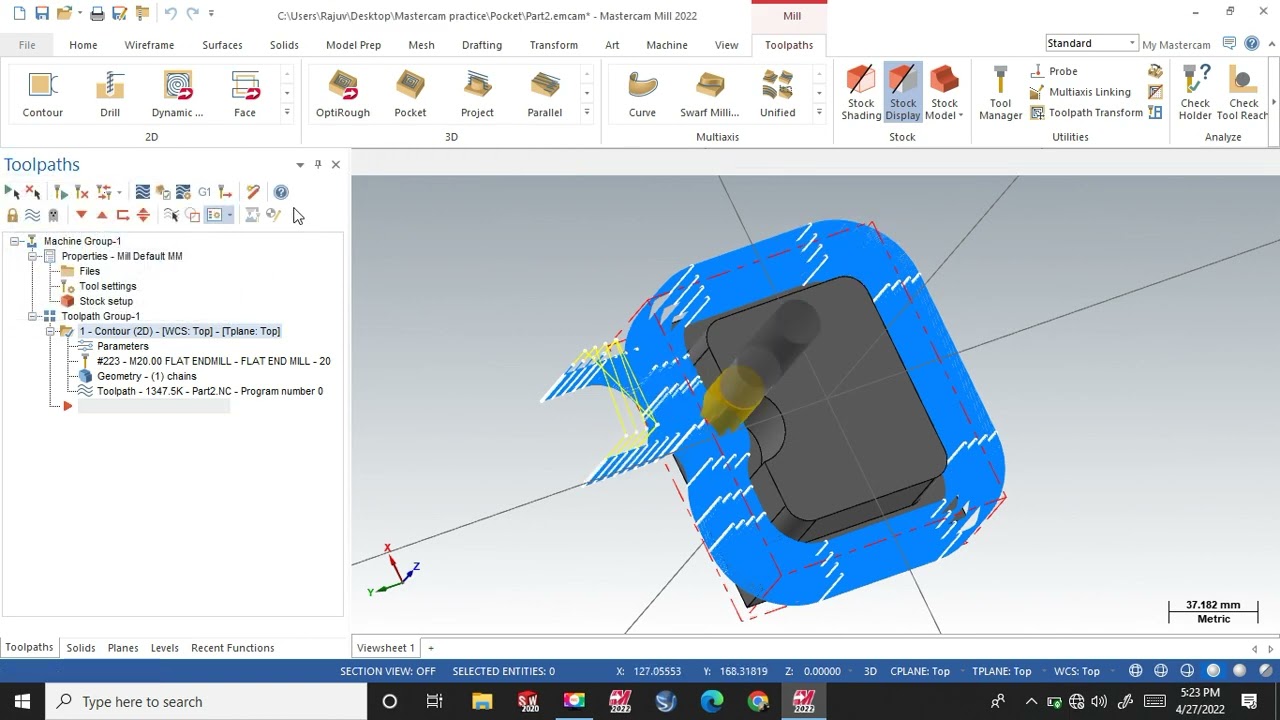Select all operations in Toolpaths panel
Viewport: 1280px width, 720px height.
12,192
